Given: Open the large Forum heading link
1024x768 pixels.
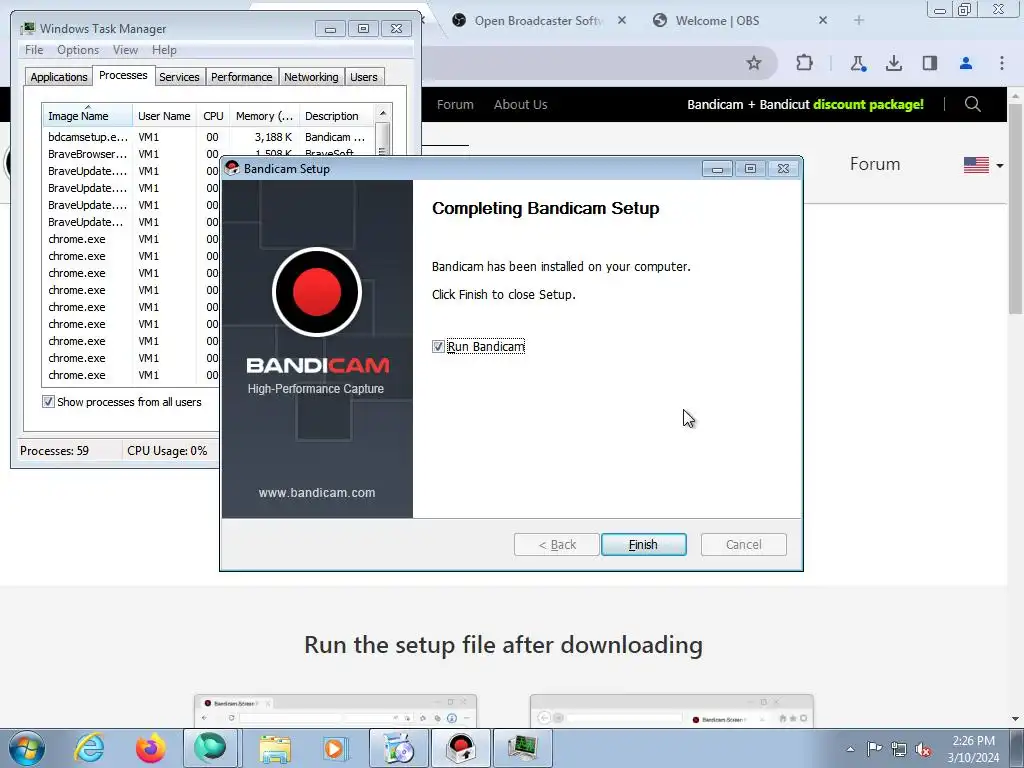Looking at the screenshot, I should tap(874, 164).
